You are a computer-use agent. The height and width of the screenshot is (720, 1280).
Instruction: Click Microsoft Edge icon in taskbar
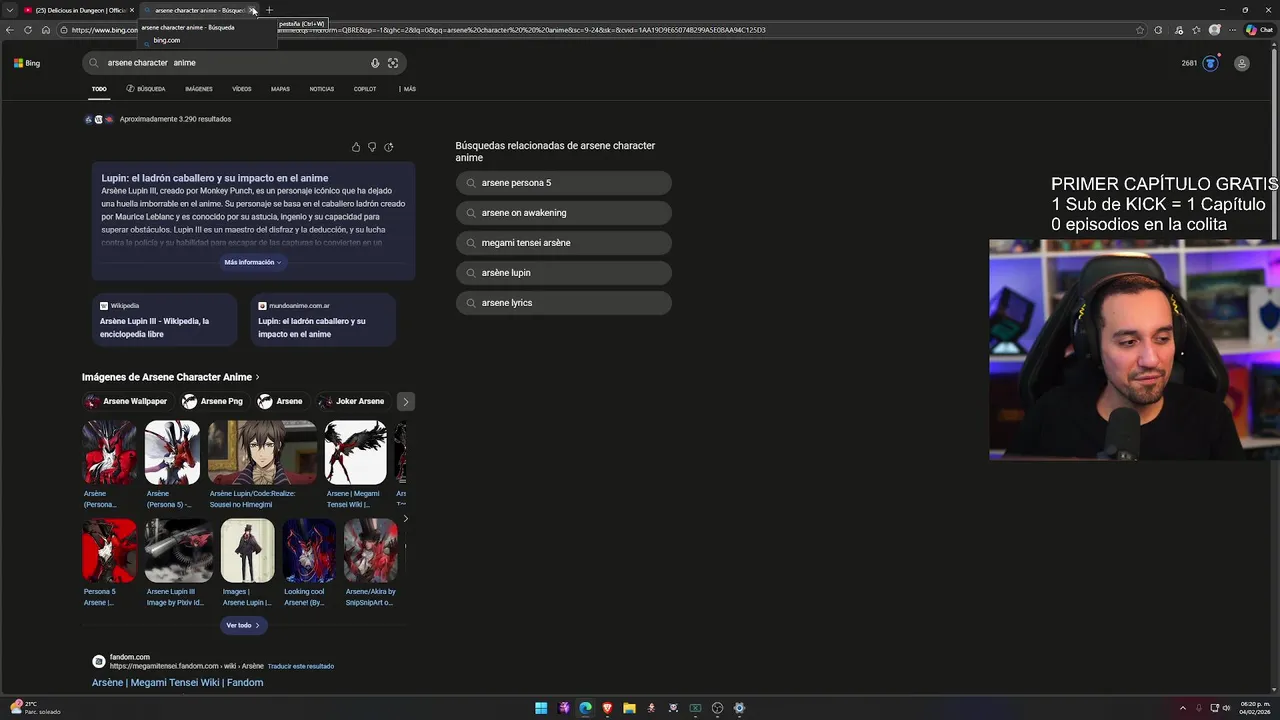(585, 708)
